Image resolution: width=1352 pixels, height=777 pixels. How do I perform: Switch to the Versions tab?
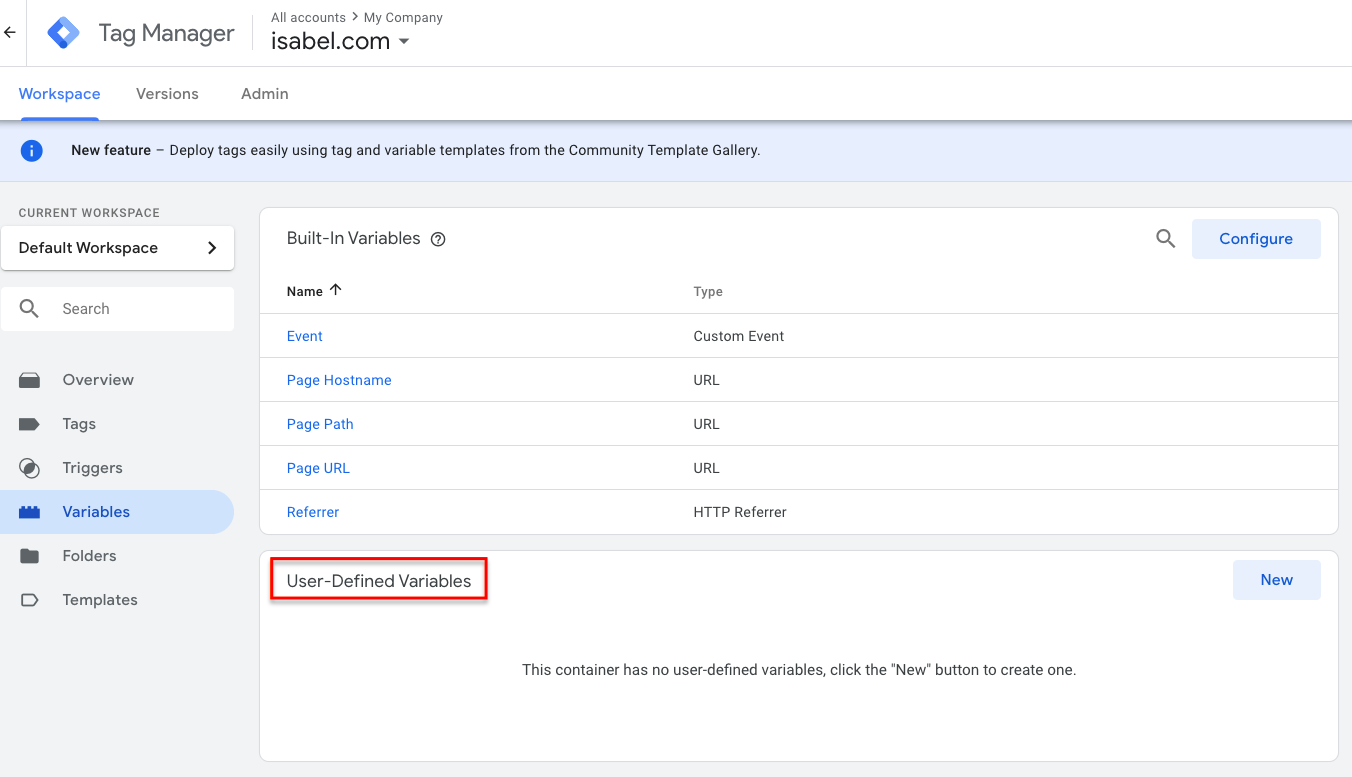(167, 94)
